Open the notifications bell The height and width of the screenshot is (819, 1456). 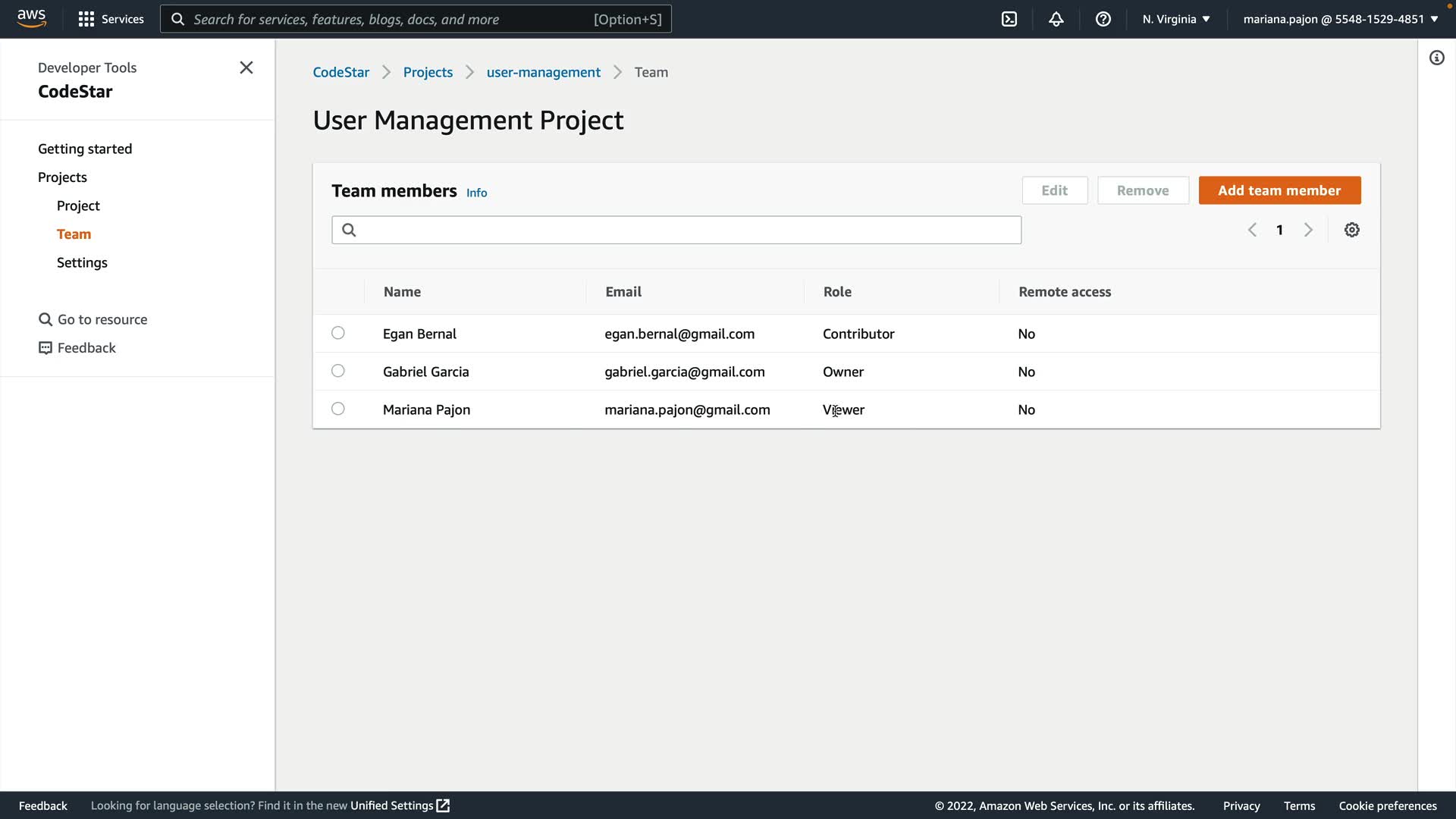tap(1056, 19)
